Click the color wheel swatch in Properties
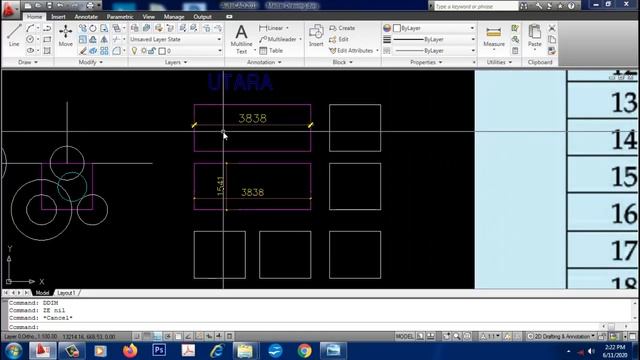This screenshot has width=640, height=360. tap(387, 28)
